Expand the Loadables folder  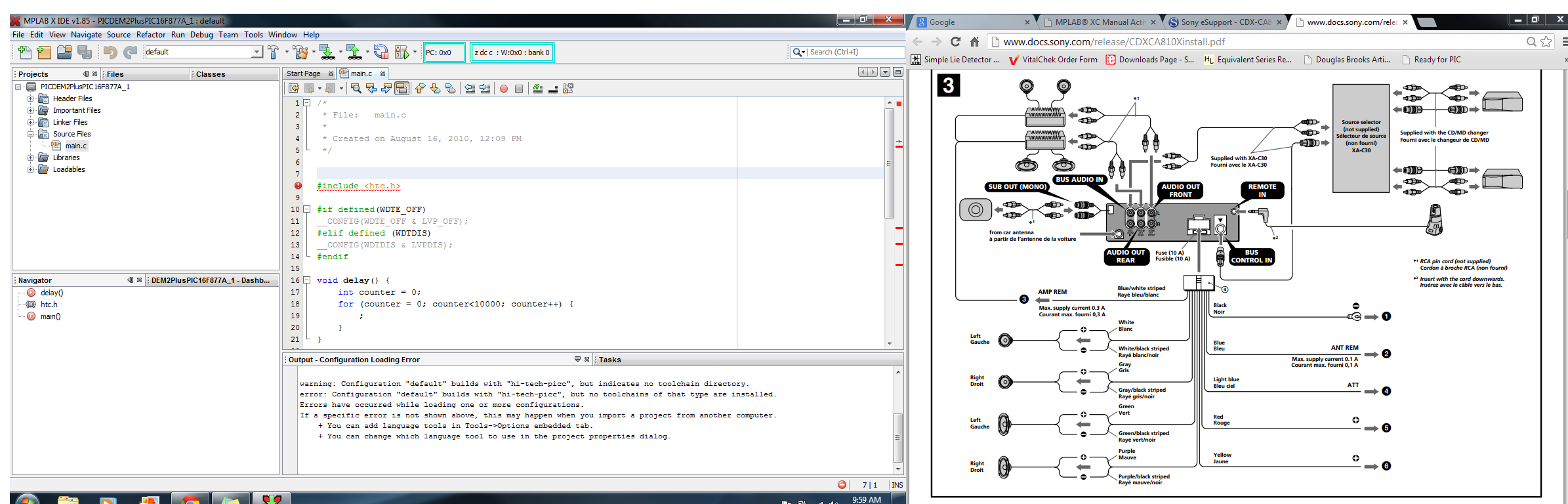[x=30, y=169]
